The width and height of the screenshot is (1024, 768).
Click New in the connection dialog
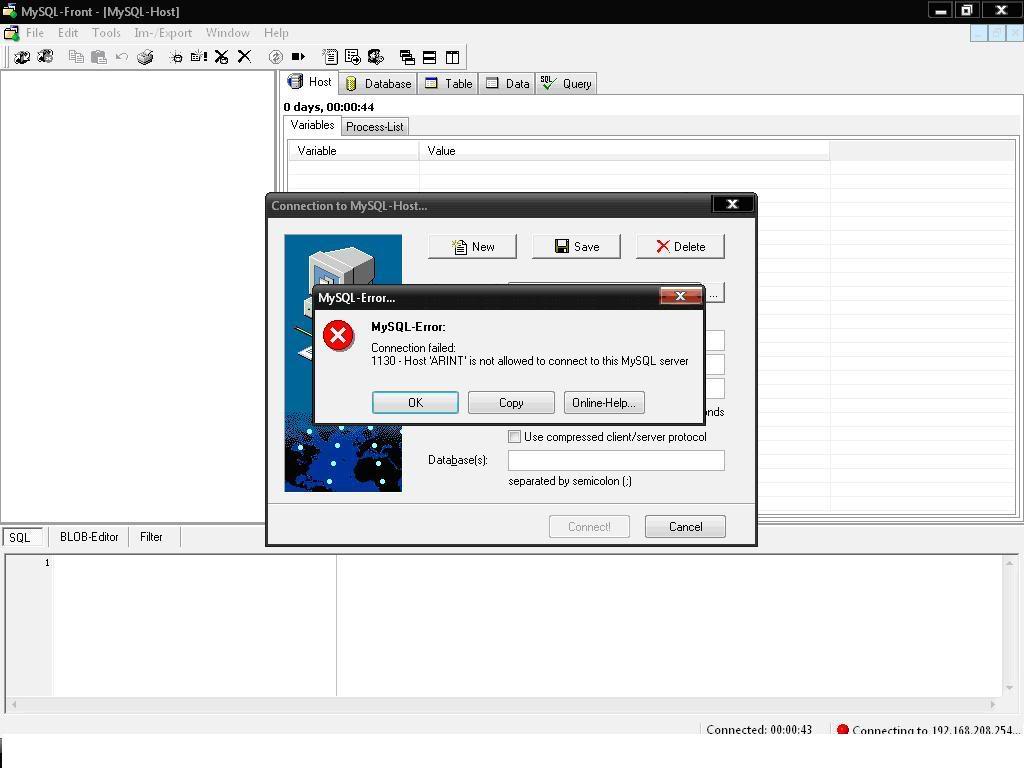pyautogui.click(x=472, y=247)
